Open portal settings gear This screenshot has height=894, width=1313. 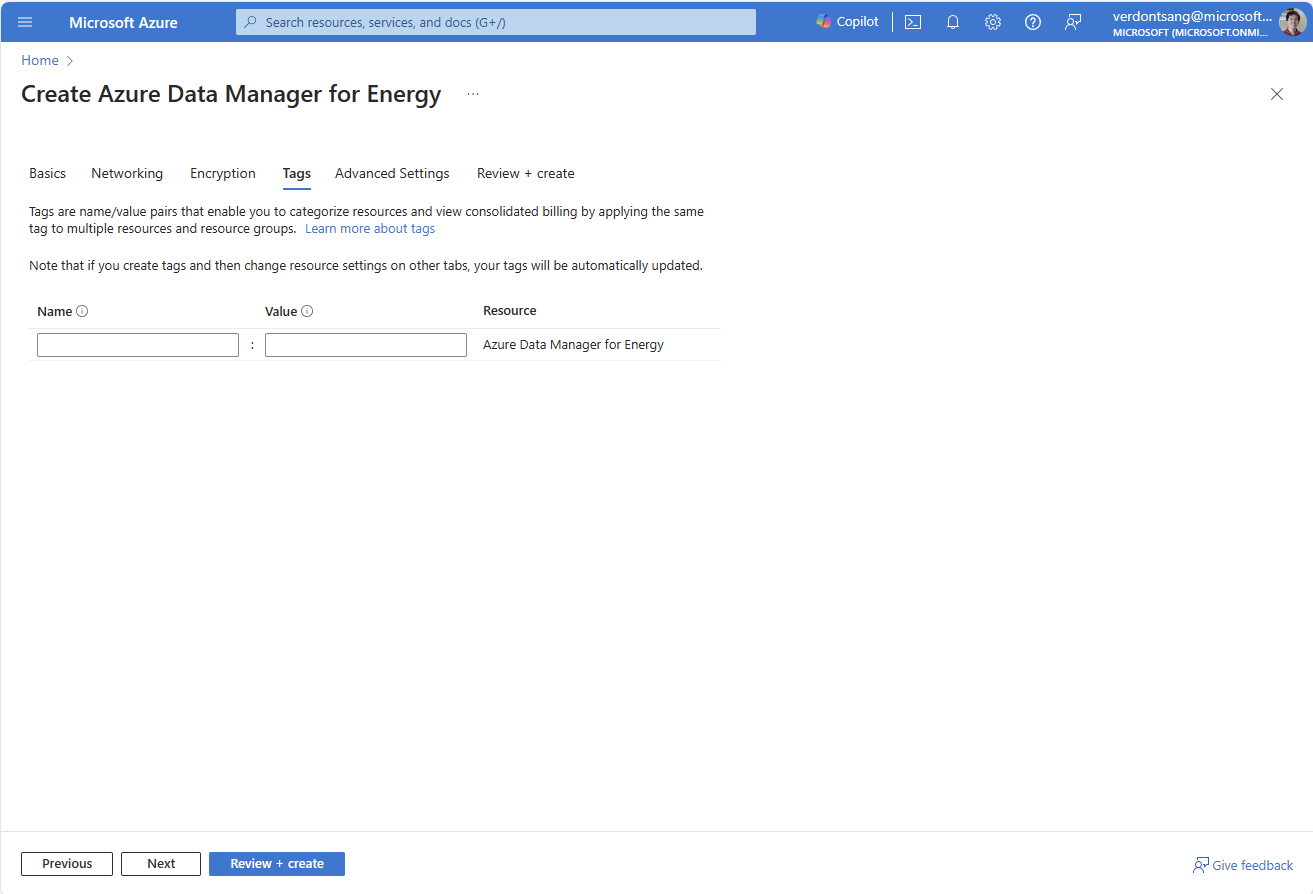click(992, 21)
